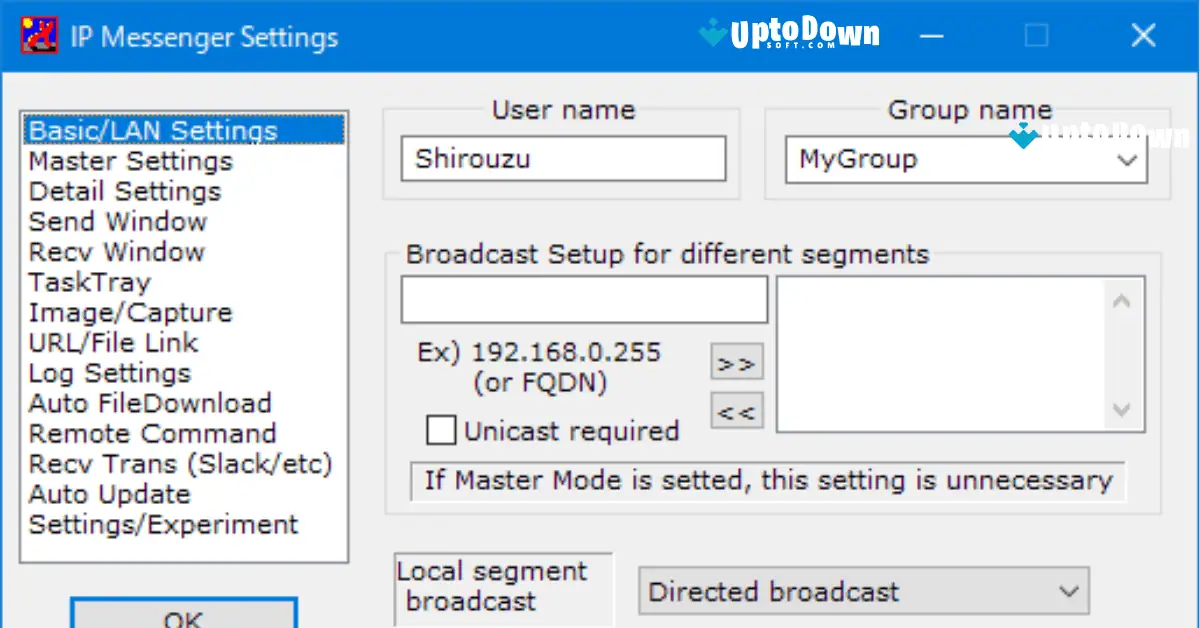Select Detail Settings in the settings list
Viewport: 1200px width, 628px height.
[125, 191]
